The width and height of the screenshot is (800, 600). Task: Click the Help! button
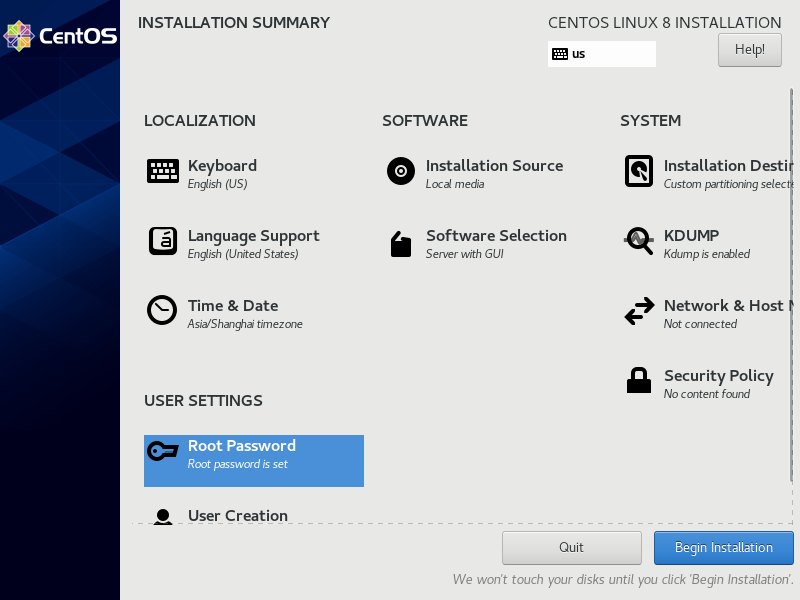pyautogui.click(x=749, y=50)
